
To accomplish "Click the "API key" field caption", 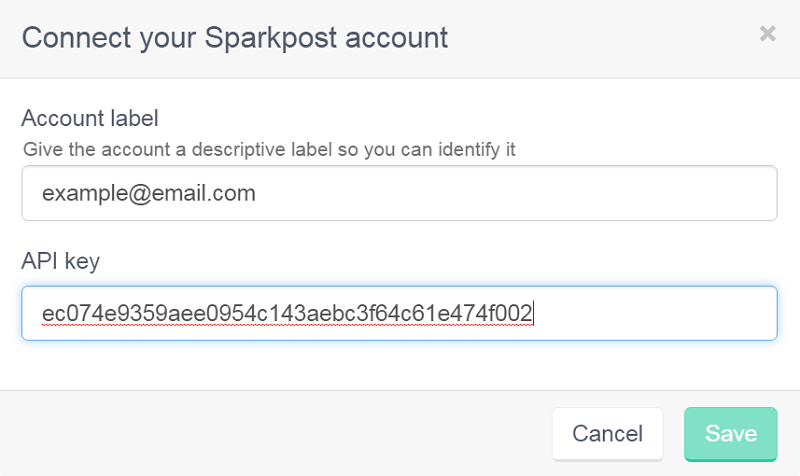I will tap(60, 261).
